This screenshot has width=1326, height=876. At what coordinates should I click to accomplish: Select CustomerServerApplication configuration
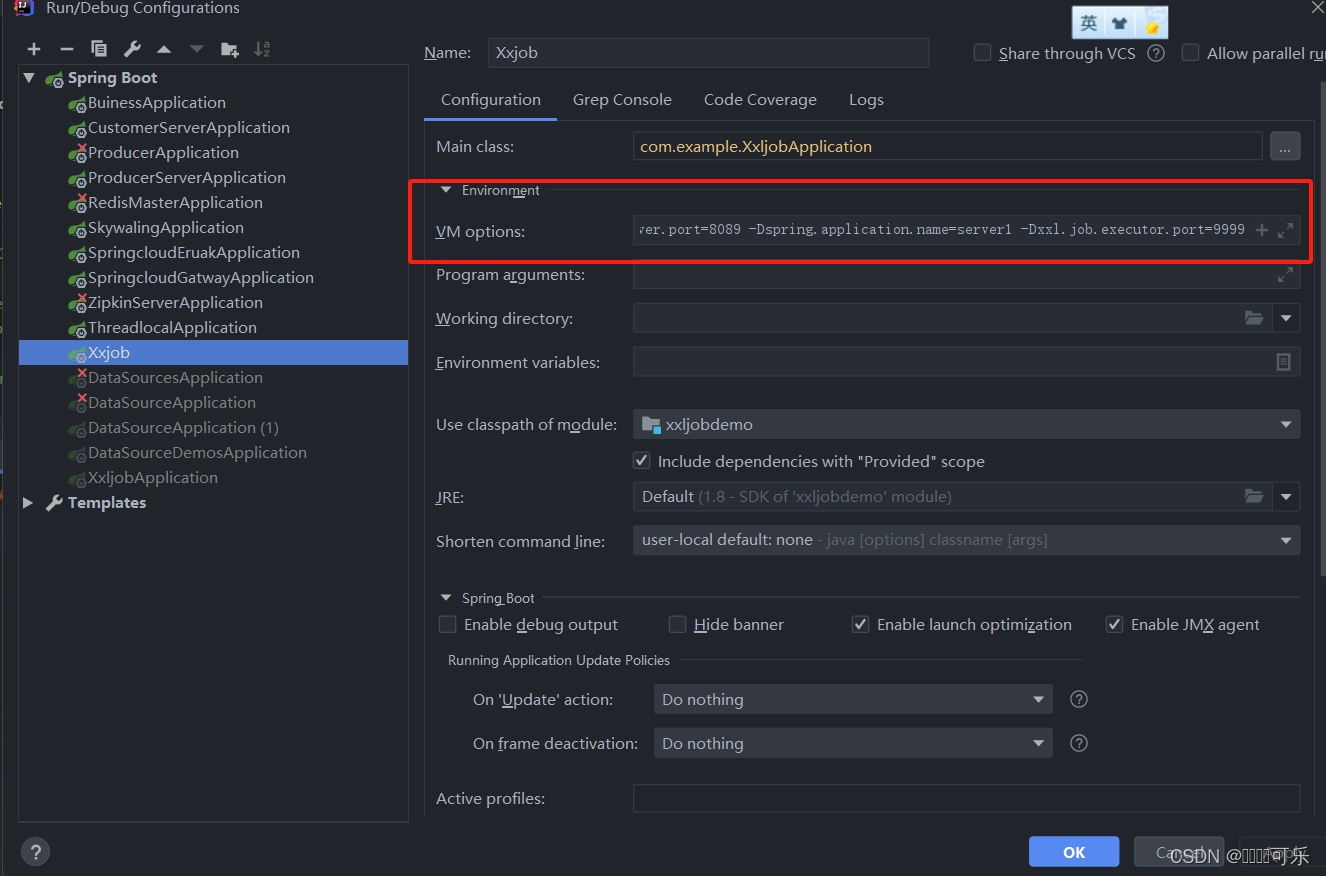point(189,127)
